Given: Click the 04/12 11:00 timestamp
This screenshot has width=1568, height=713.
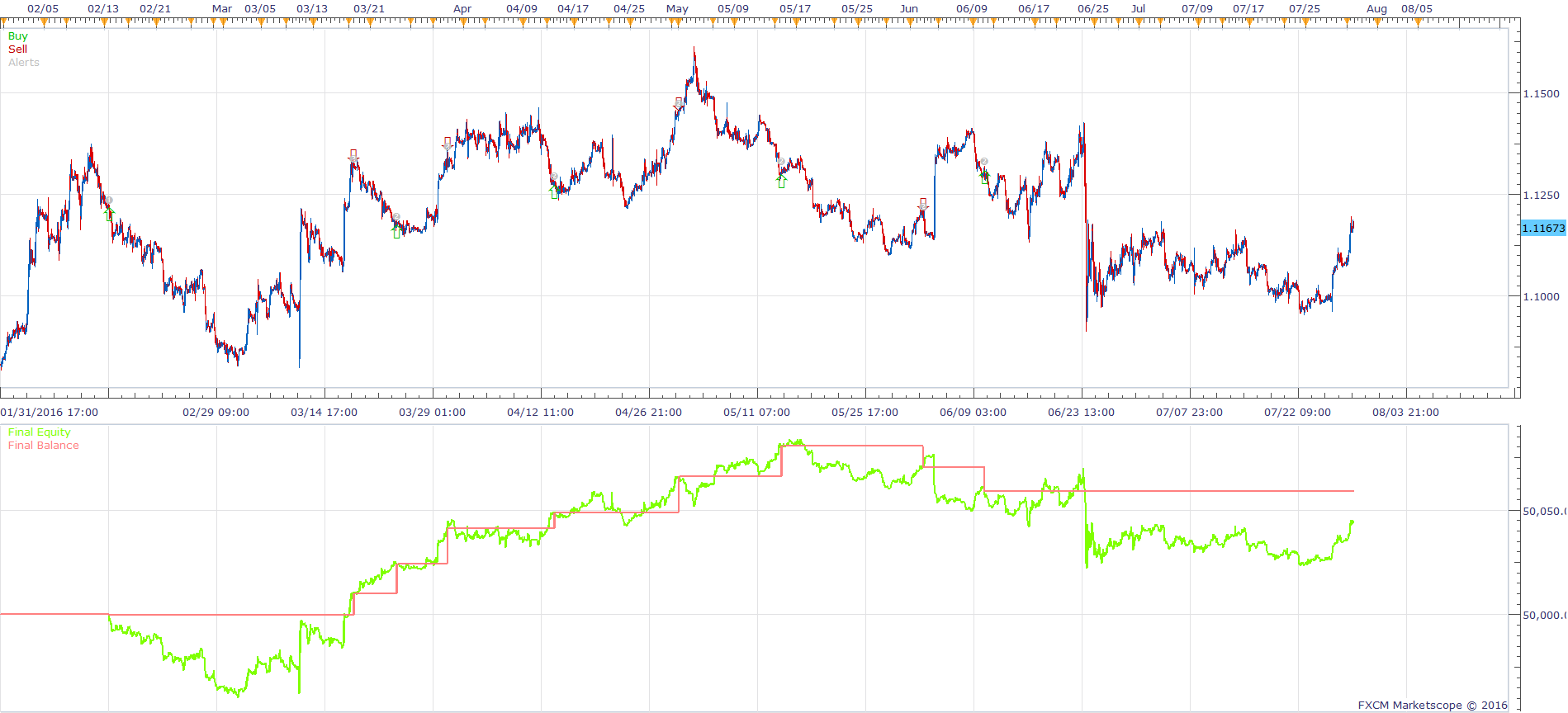Looking at the screenshot, I should [540, 412].
